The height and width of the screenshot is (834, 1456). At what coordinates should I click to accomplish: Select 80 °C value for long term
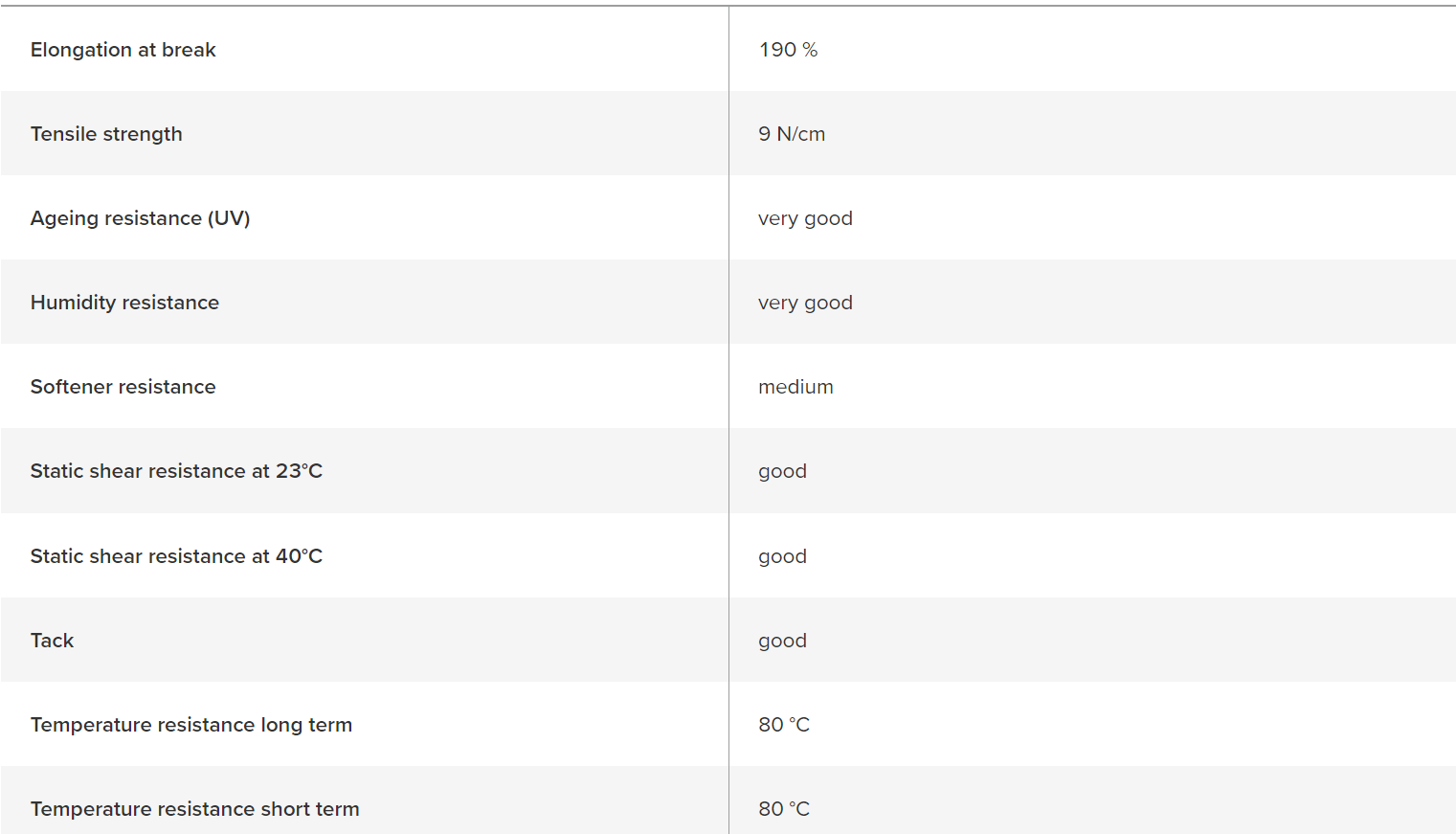(x=784, y=725)
